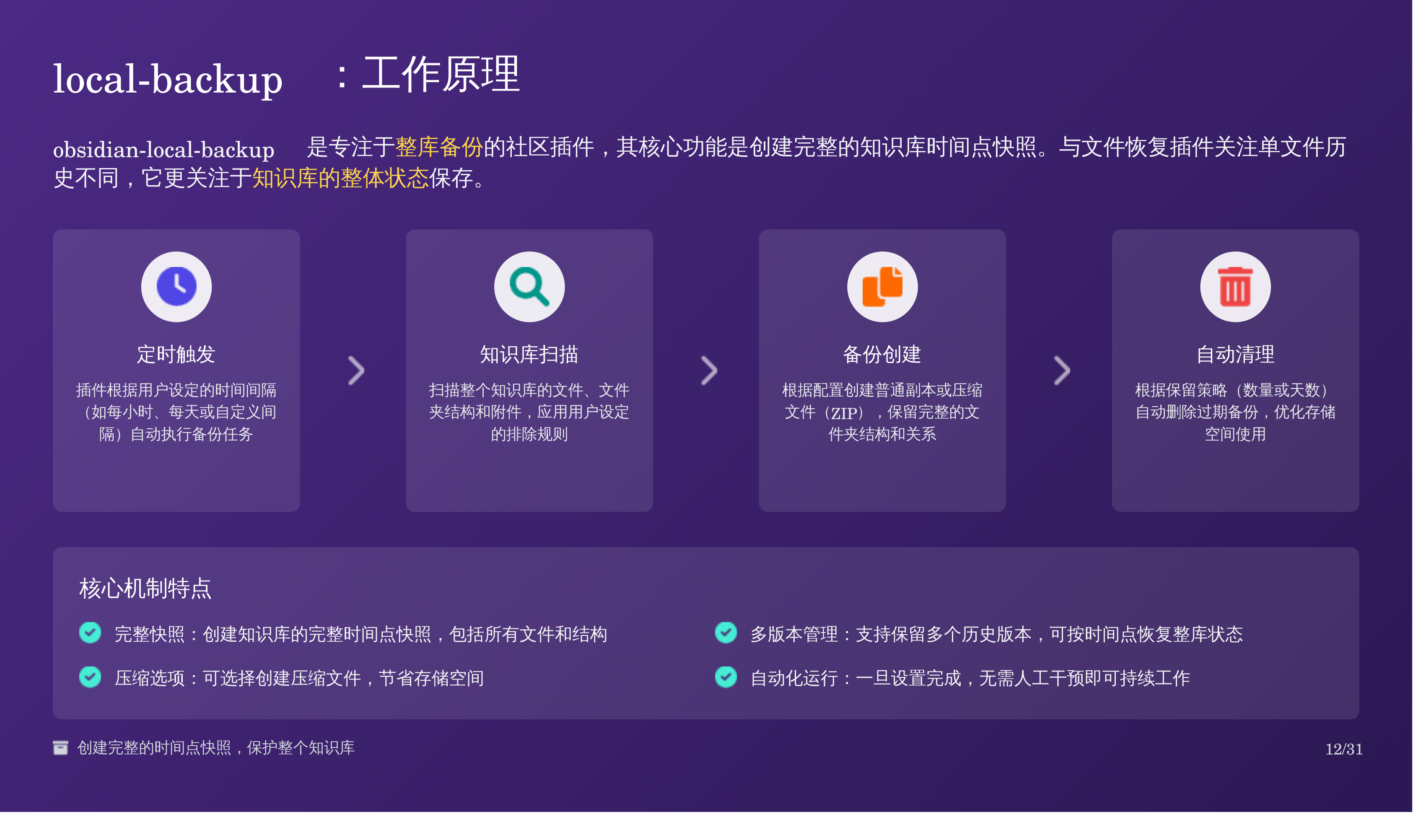This screenshot has width=1413, height=840.
Task: Click chevron arrow after 知识库扫描 card
Action: click(708, 371)
